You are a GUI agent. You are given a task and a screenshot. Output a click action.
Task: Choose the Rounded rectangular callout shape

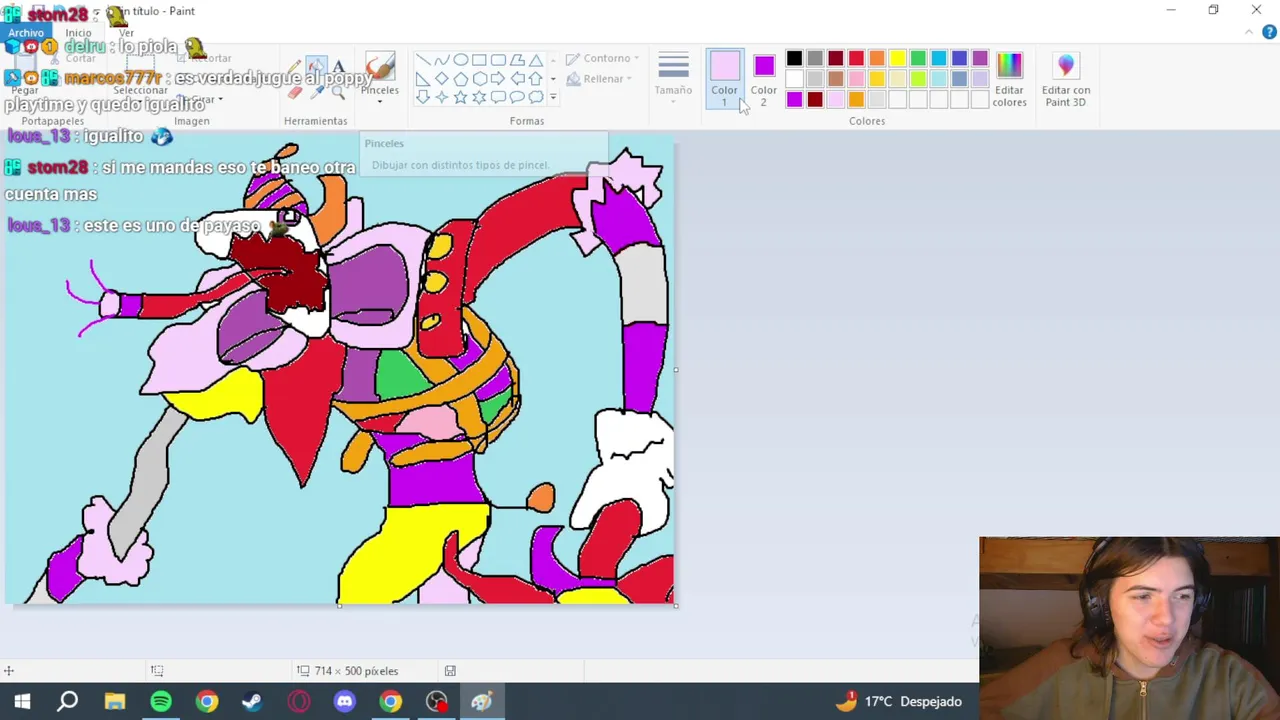point(498,97)
